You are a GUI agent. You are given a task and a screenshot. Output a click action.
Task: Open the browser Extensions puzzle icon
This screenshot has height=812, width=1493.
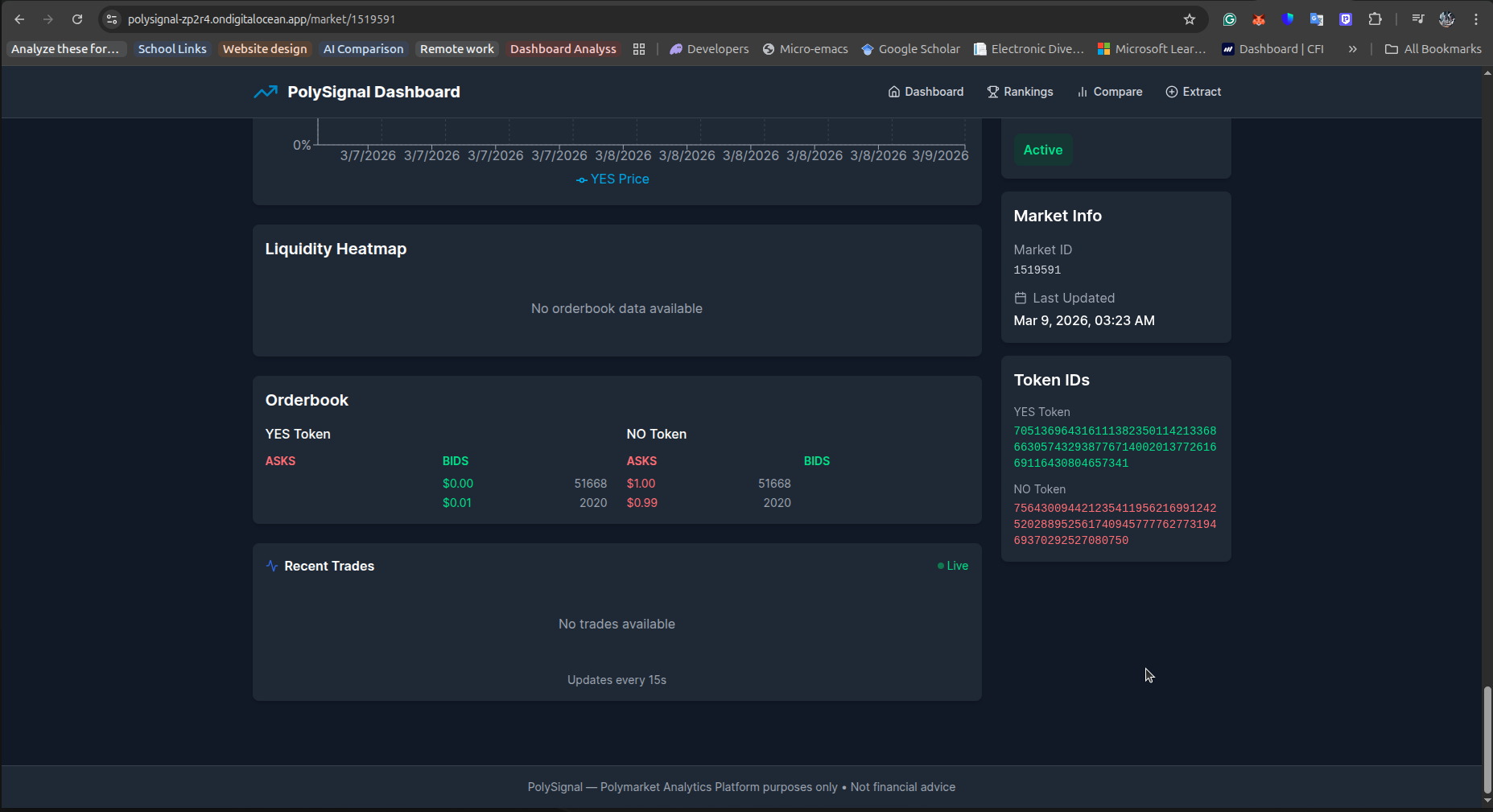(x=1375, y=19)
